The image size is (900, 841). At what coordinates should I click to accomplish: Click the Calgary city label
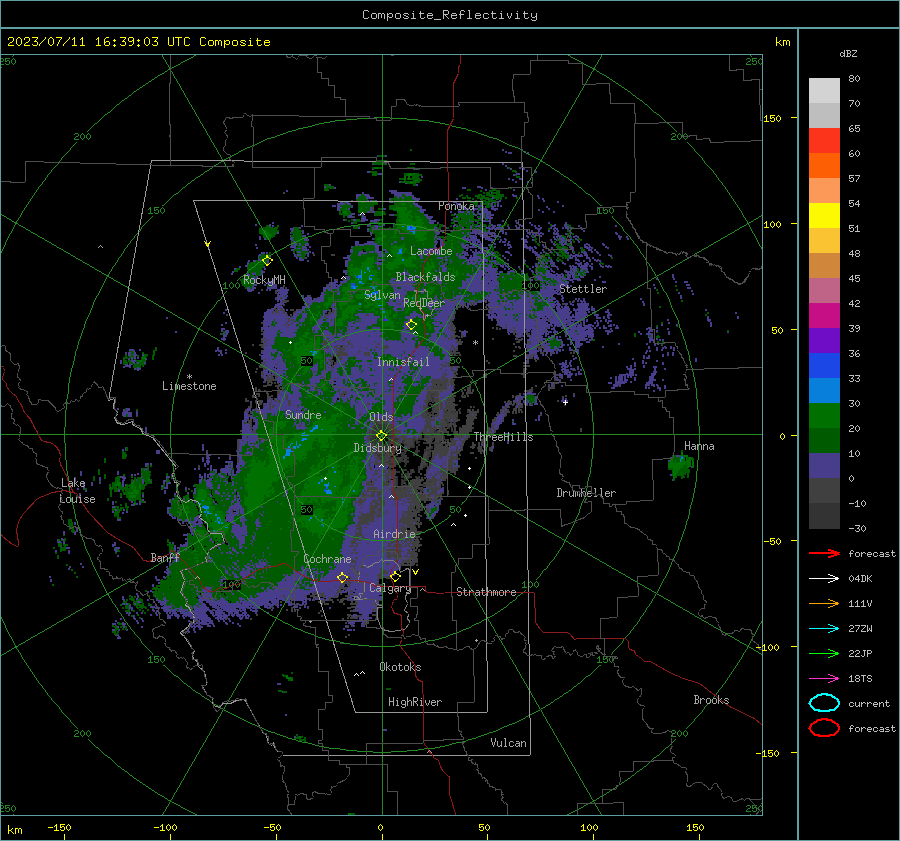390,588
